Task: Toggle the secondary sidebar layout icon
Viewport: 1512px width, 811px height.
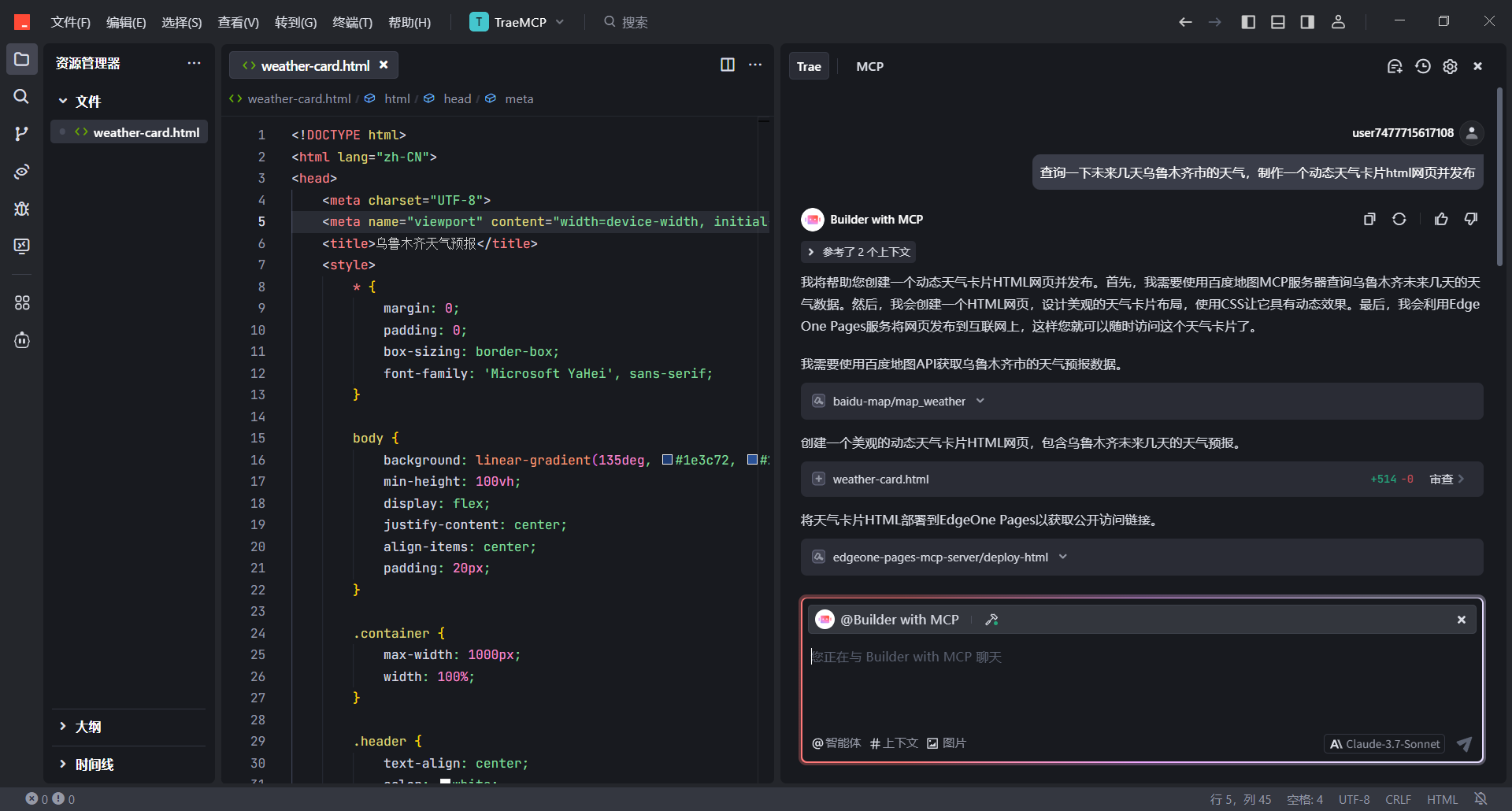Action: coord(1307,22)
